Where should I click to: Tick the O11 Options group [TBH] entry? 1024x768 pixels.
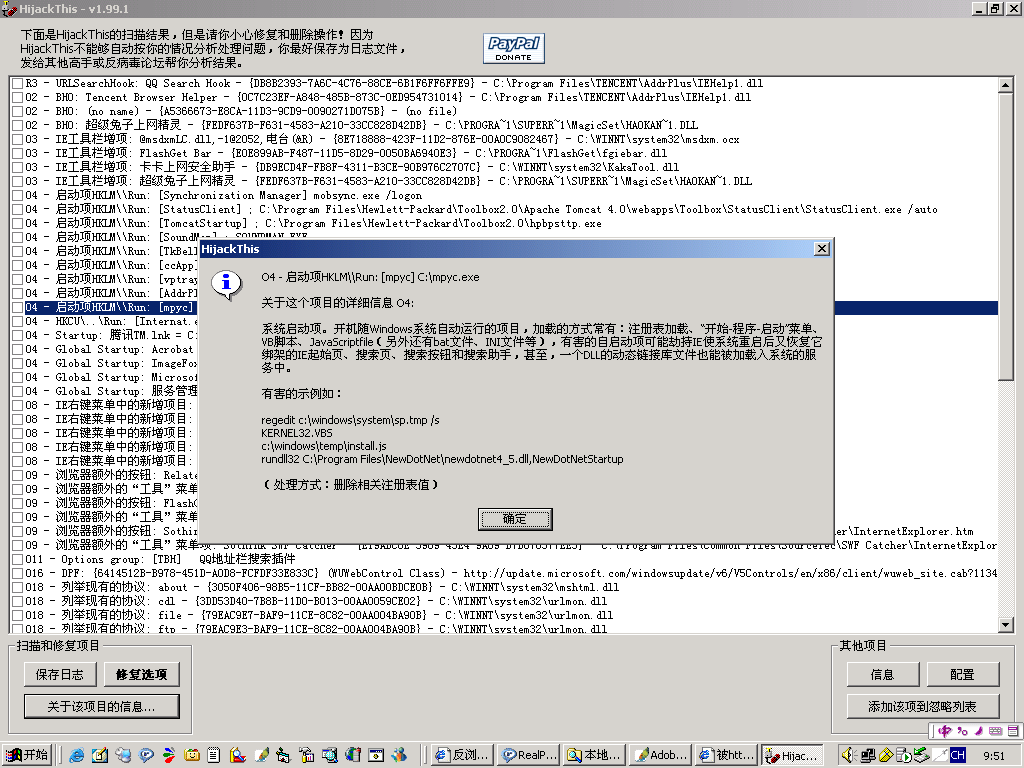tap(18, 559)
